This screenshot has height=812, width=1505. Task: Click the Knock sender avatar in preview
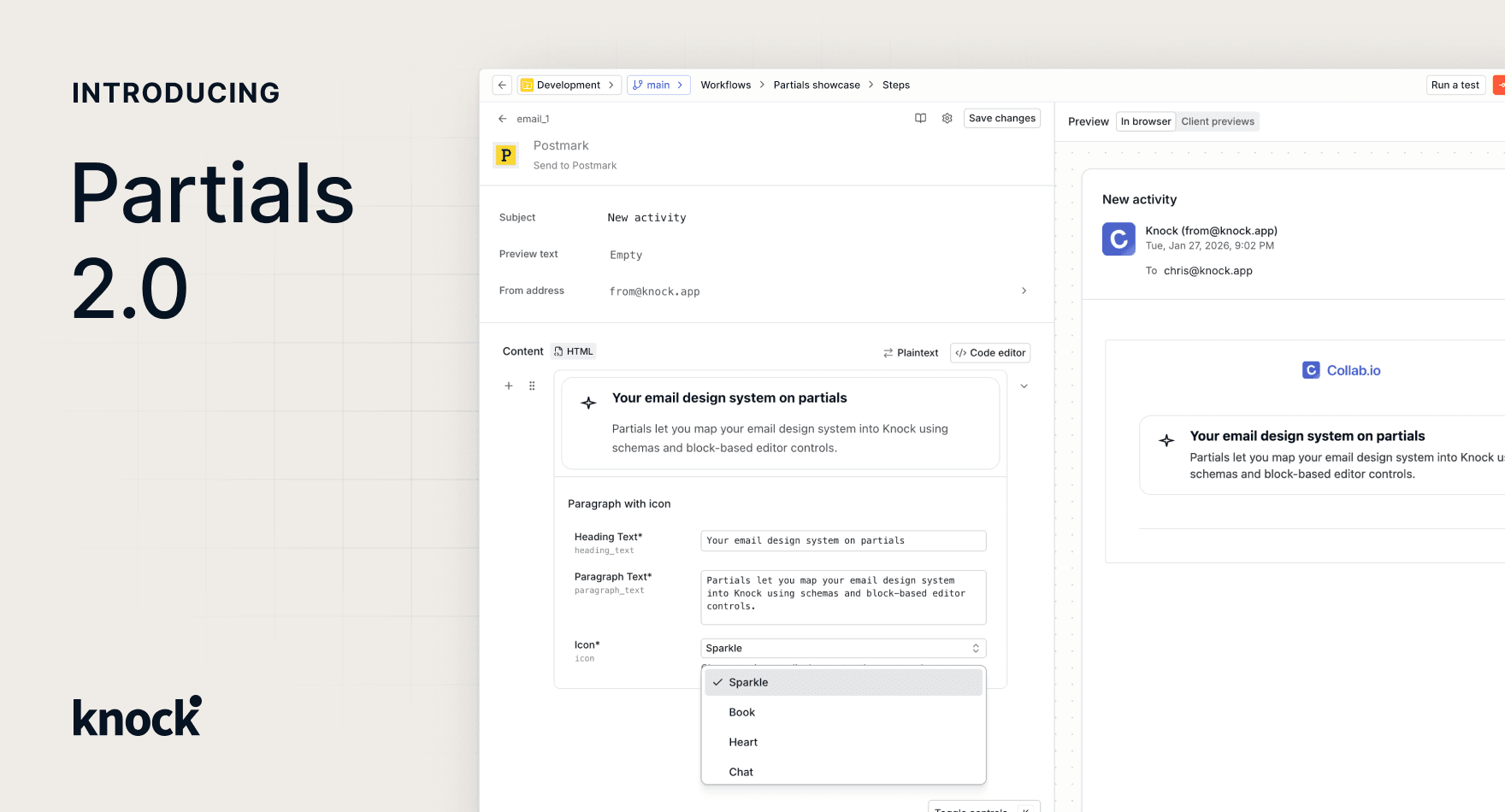[x=1118, y=239]
